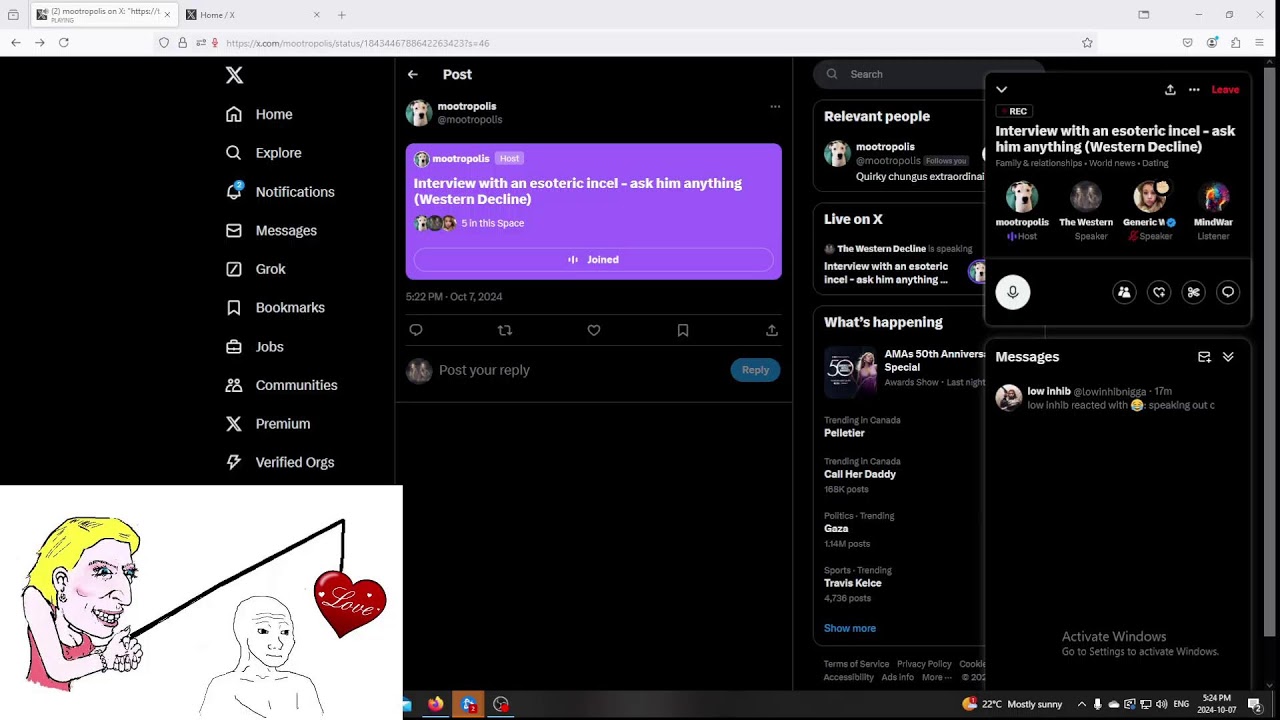Open Notifications in the sidebar
The width and height of the screenshot is (1280, 720).
click(x=294, y=192)
